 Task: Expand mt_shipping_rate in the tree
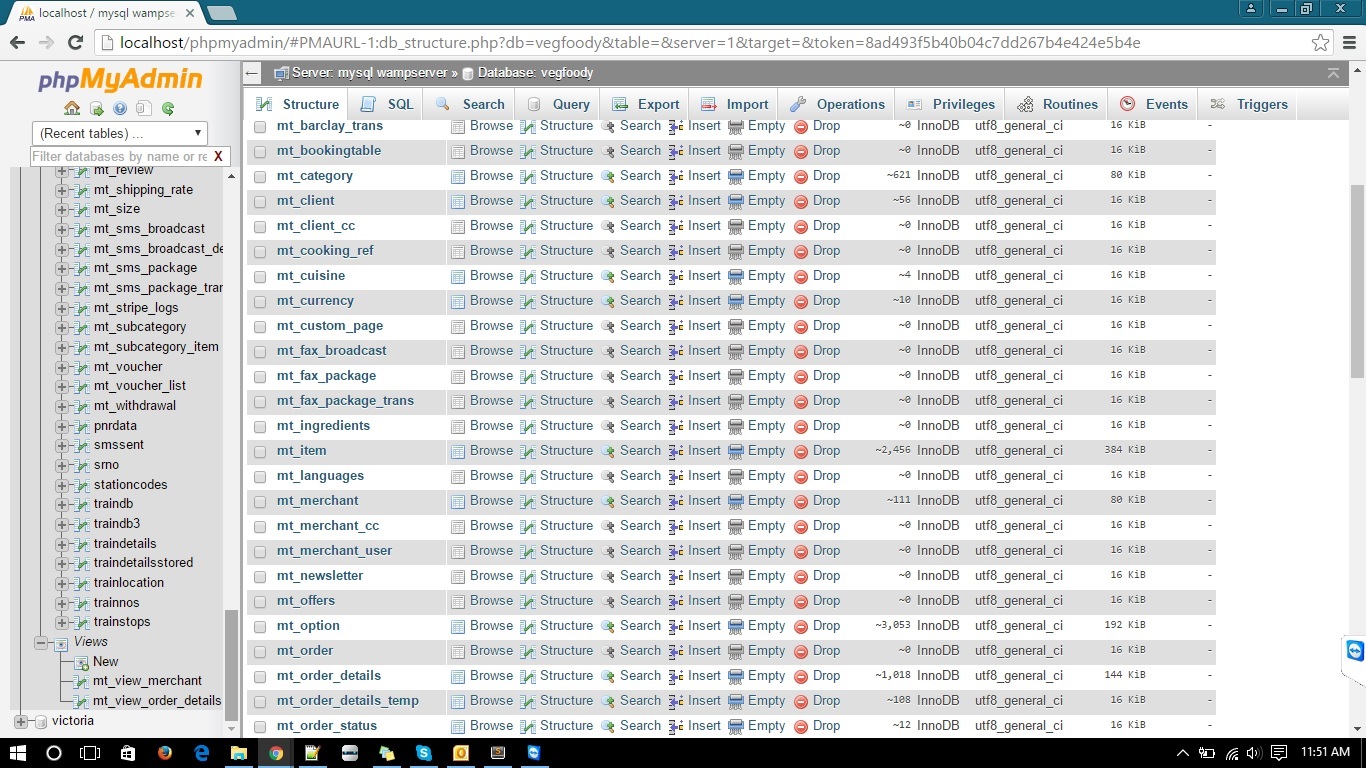pos(62,190)
